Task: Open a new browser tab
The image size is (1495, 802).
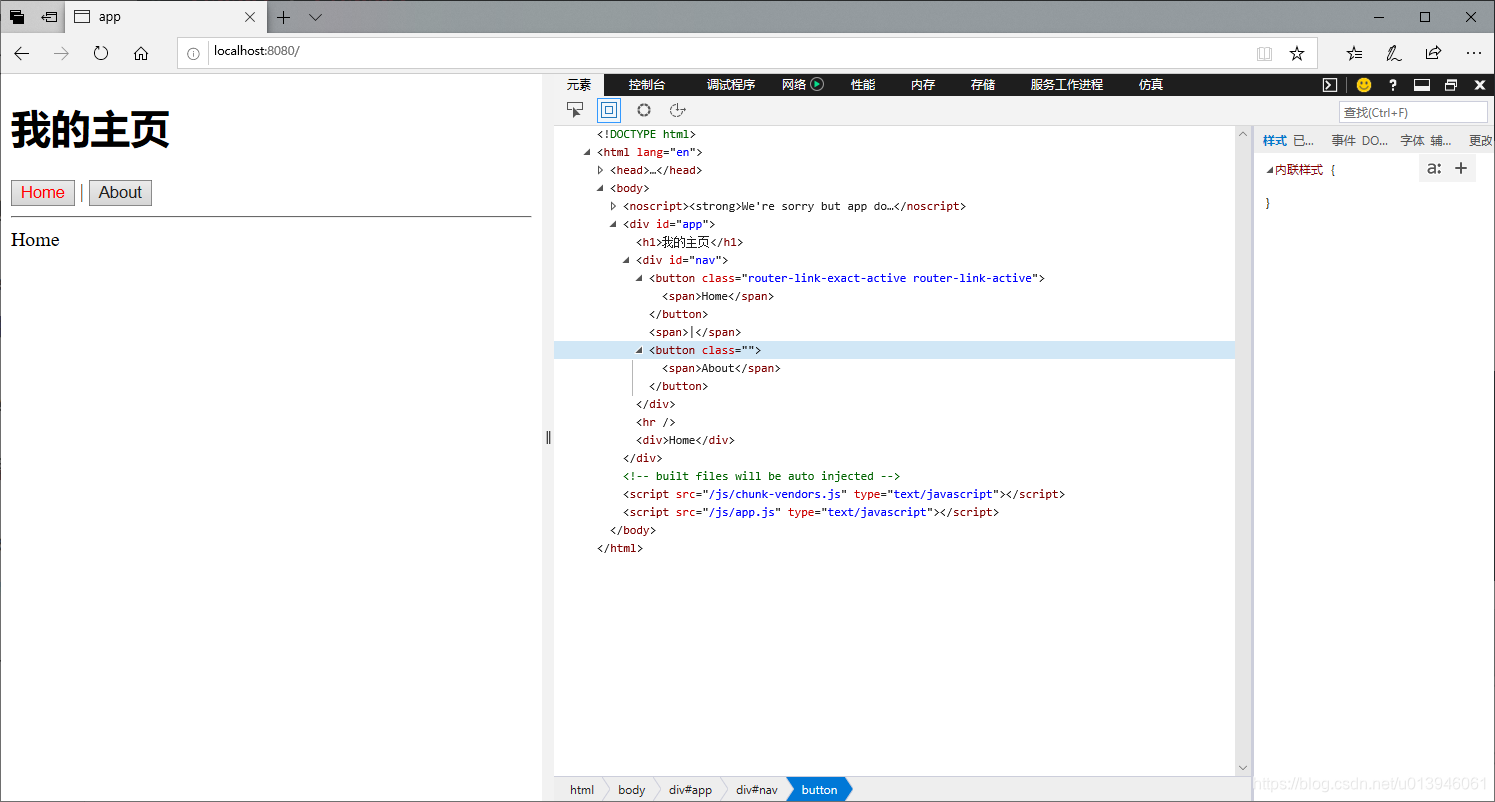Action: [x=284, y=17]
